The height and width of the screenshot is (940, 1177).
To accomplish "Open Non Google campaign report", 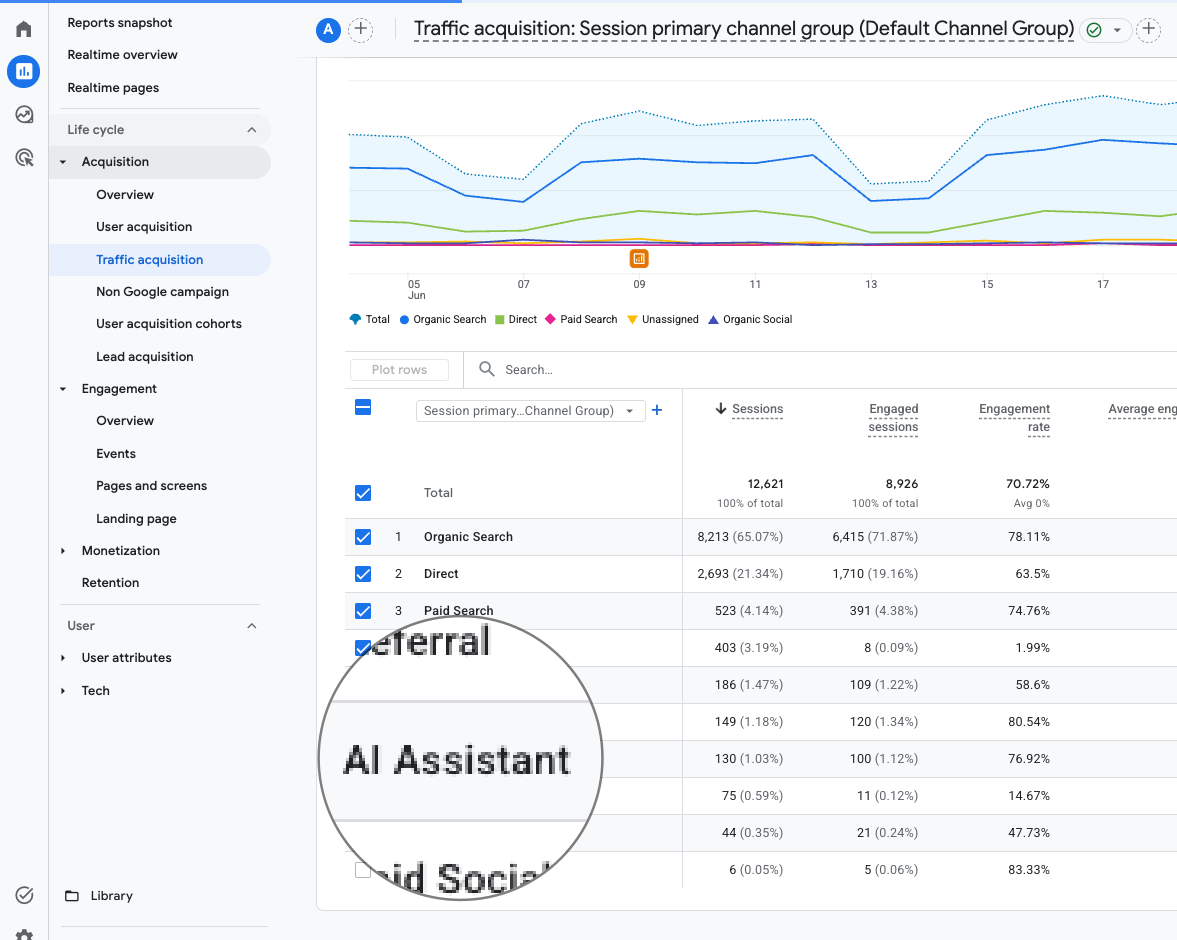I will [162, 292].
